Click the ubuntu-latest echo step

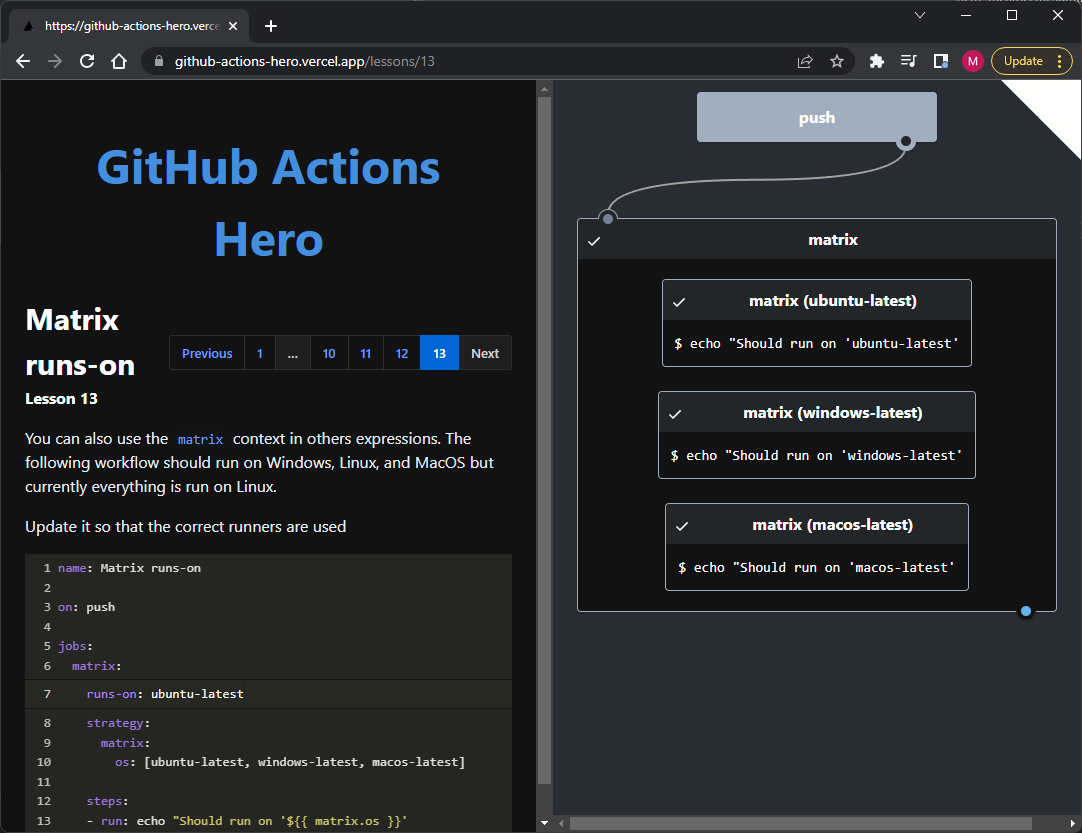click(817, 344)
